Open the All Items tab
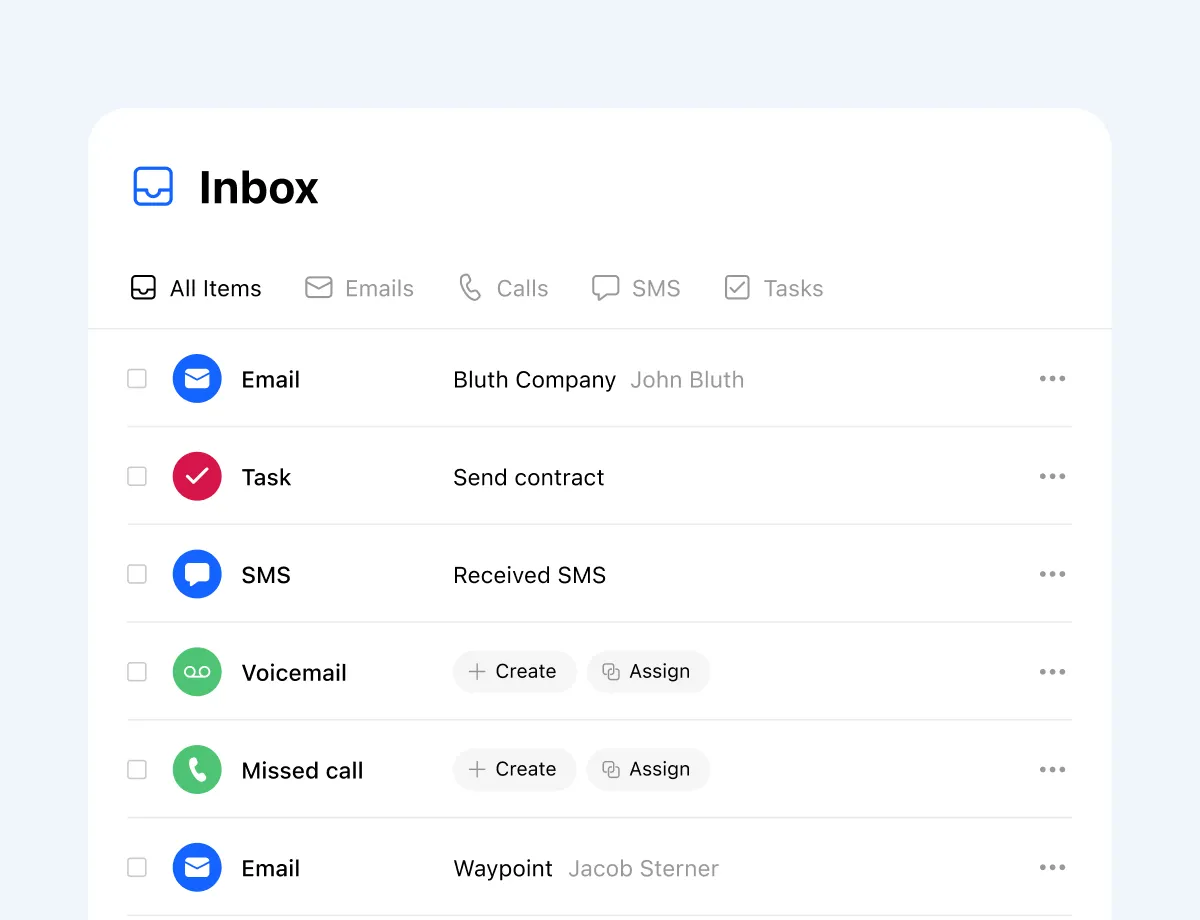The image size is (1200, 920). (x=196, y=288)
